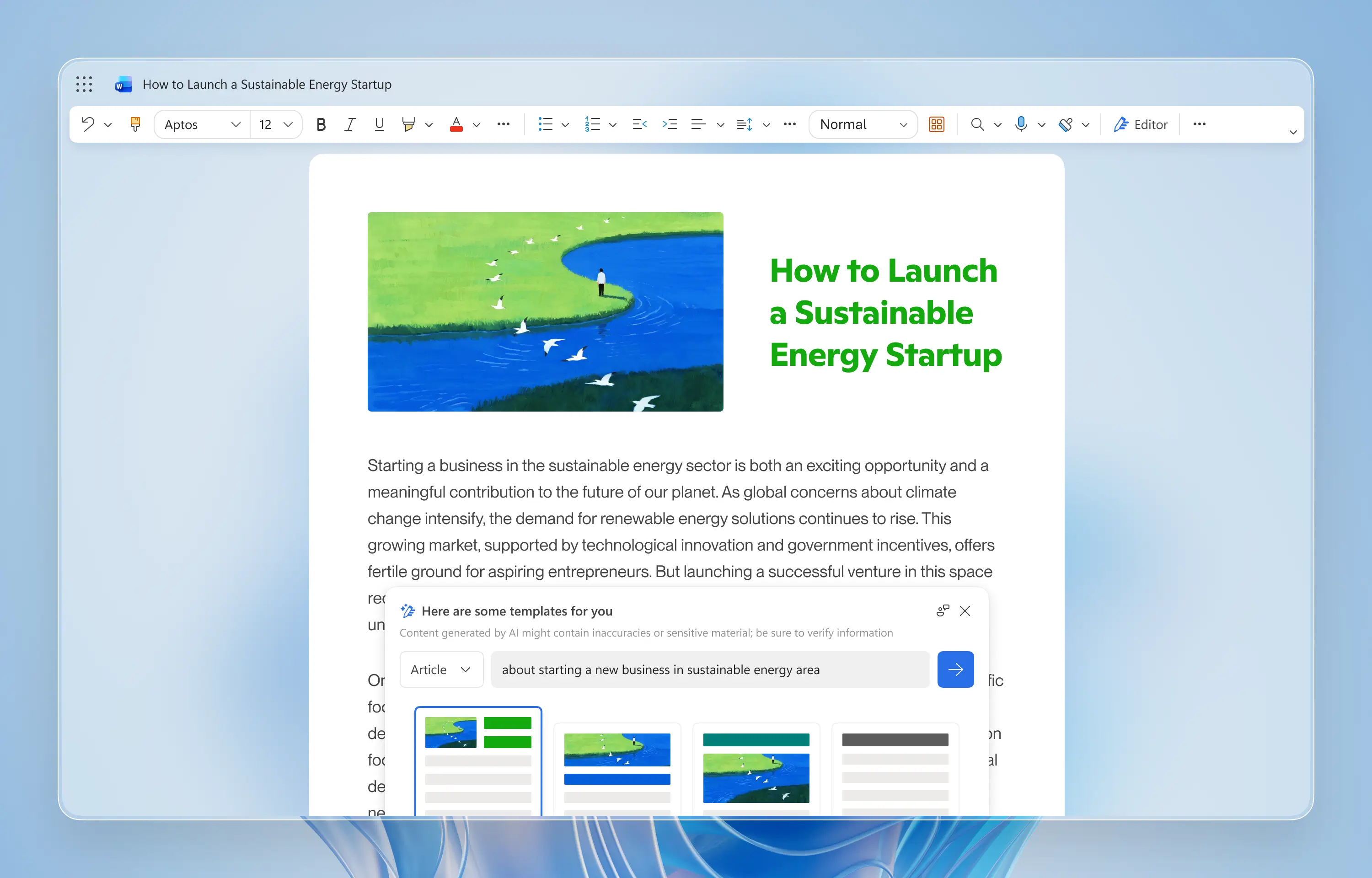Submit the prompt with blue arrow button

[955, 669]
